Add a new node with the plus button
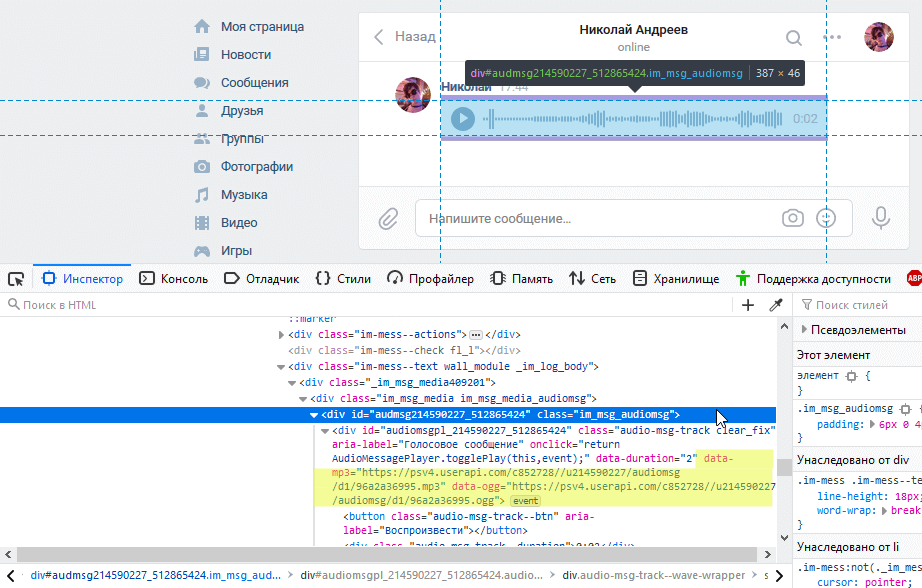 (748, 305)
